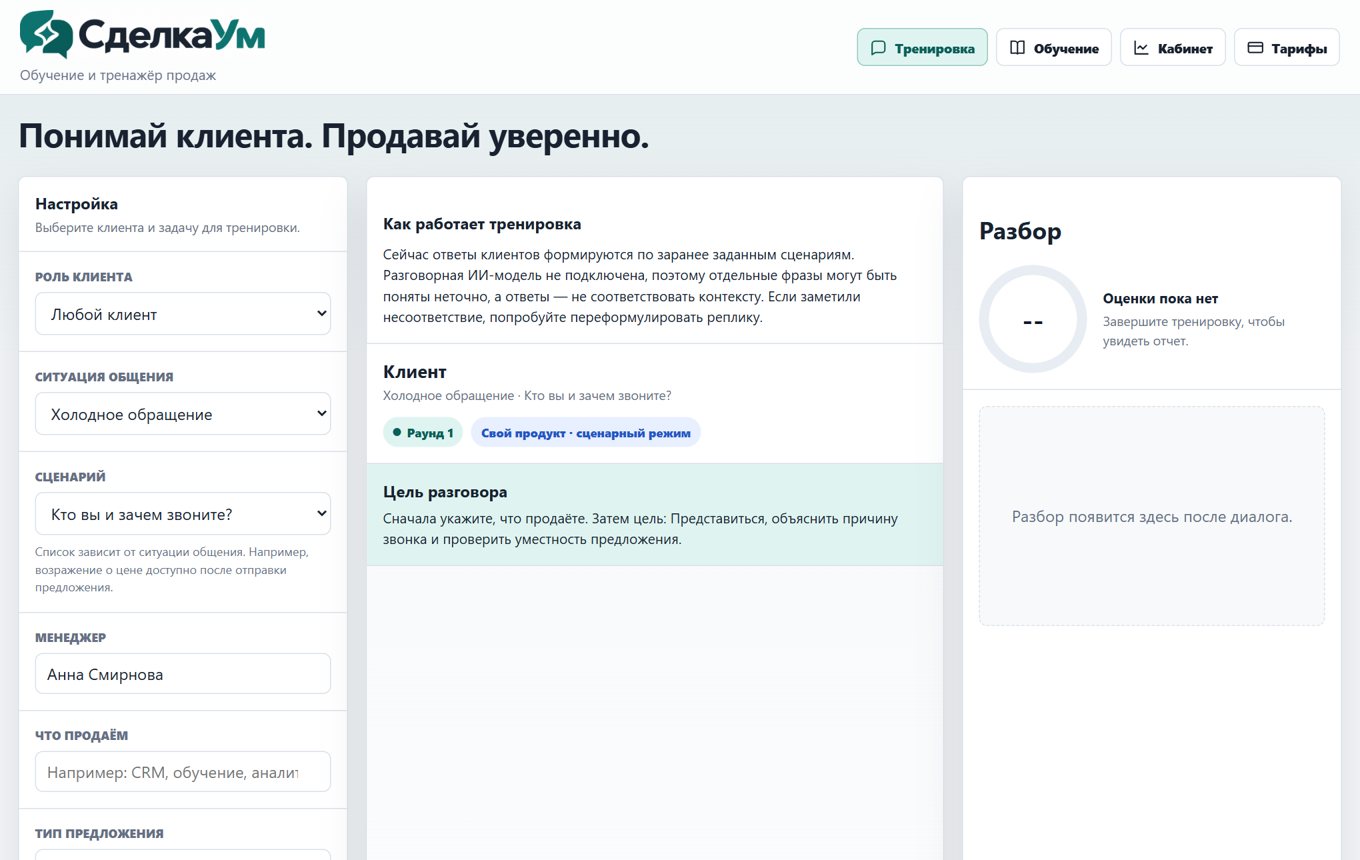Click the СделкаУм brand name text
Image resolution: width=1360 pixels, height=860 pixels.
[172, 36]
